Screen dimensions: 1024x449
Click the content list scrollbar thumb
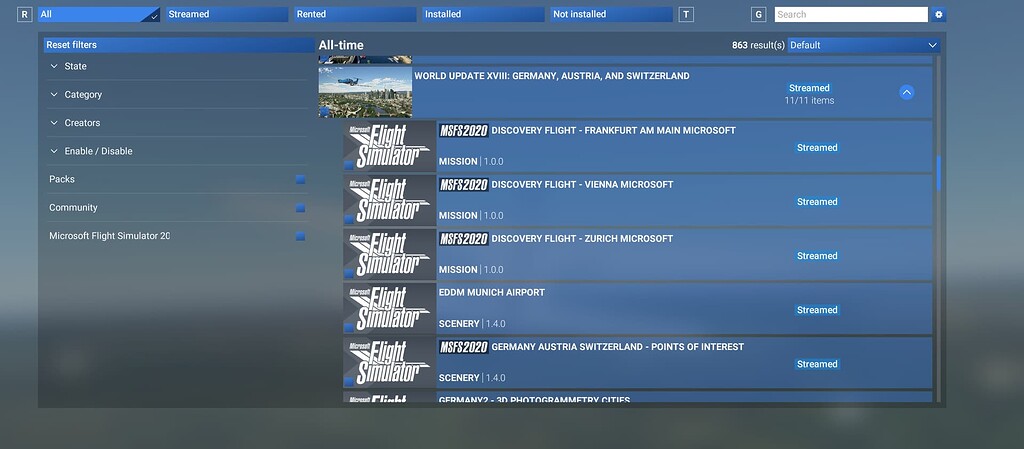coord(938,173)
